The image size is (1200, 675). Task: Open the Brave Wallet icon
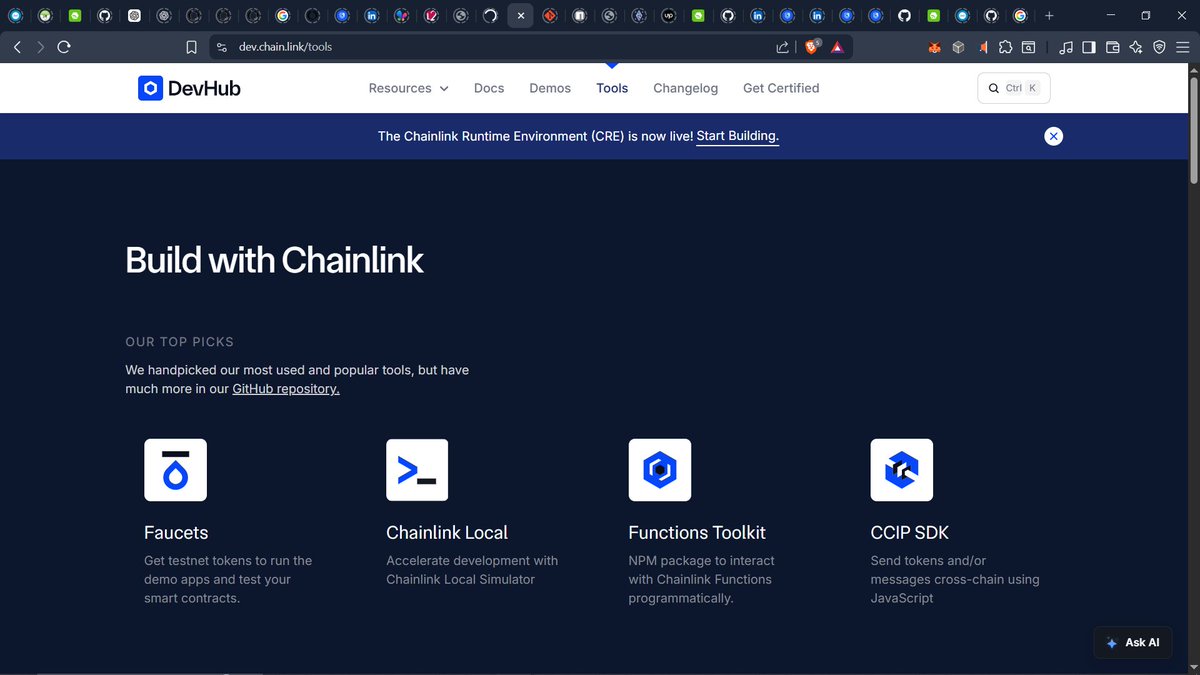tap(1112, 47)
